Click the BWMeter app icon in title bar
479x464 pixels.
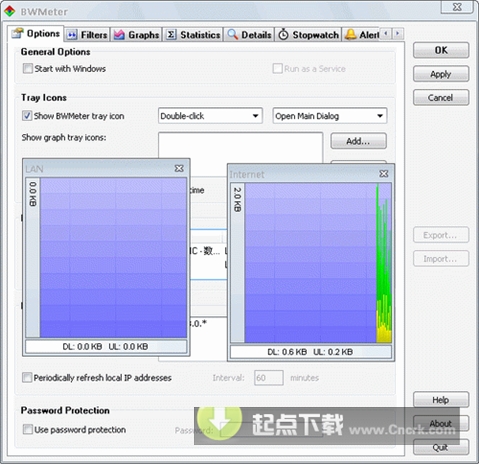tap(9, 11)
